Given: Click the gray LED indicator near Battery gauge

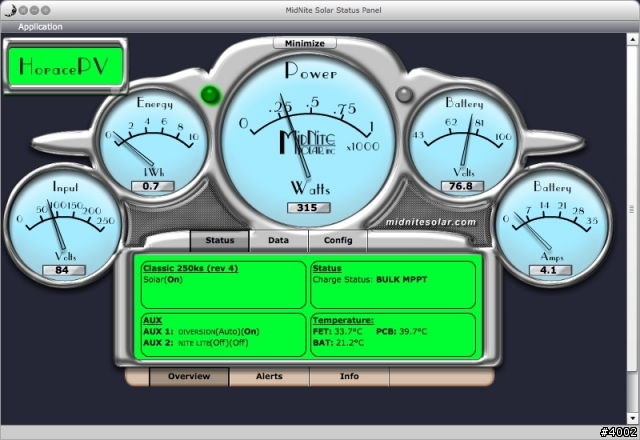Looking at the screenshot, I should 404,94.
